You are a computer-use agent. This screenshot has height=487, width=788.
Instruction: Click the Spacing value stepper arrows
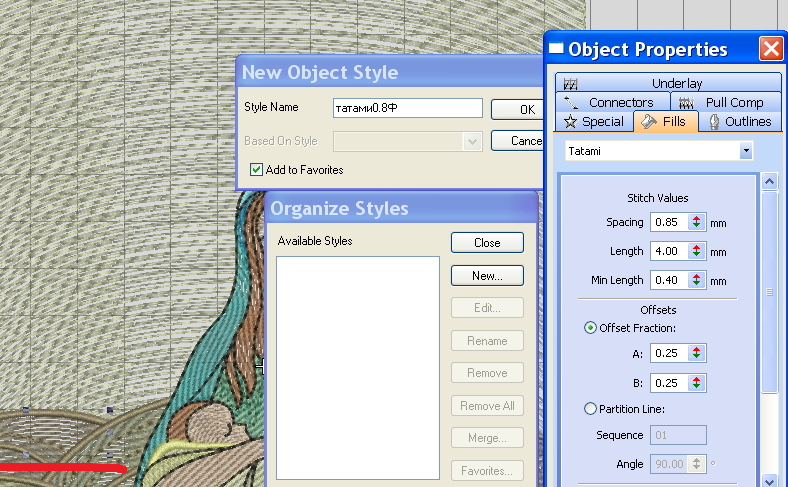[696, 222]
